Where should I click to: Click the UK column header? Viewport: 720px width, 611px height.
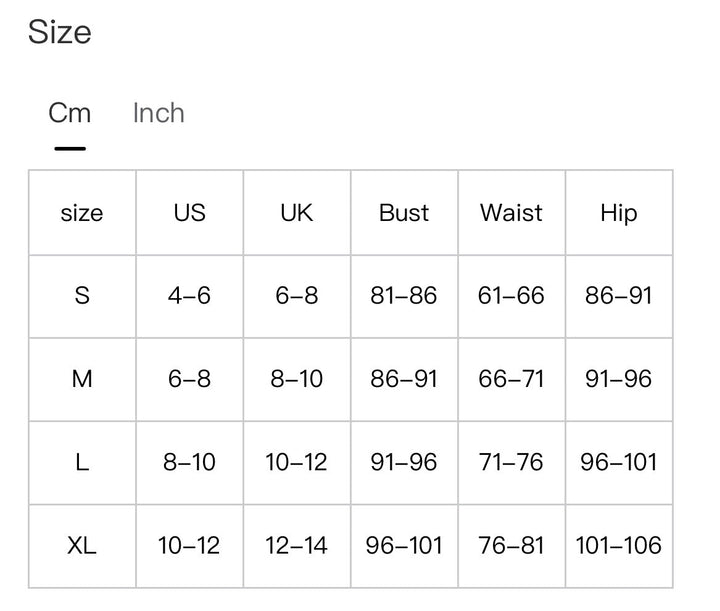pos(297,213)
